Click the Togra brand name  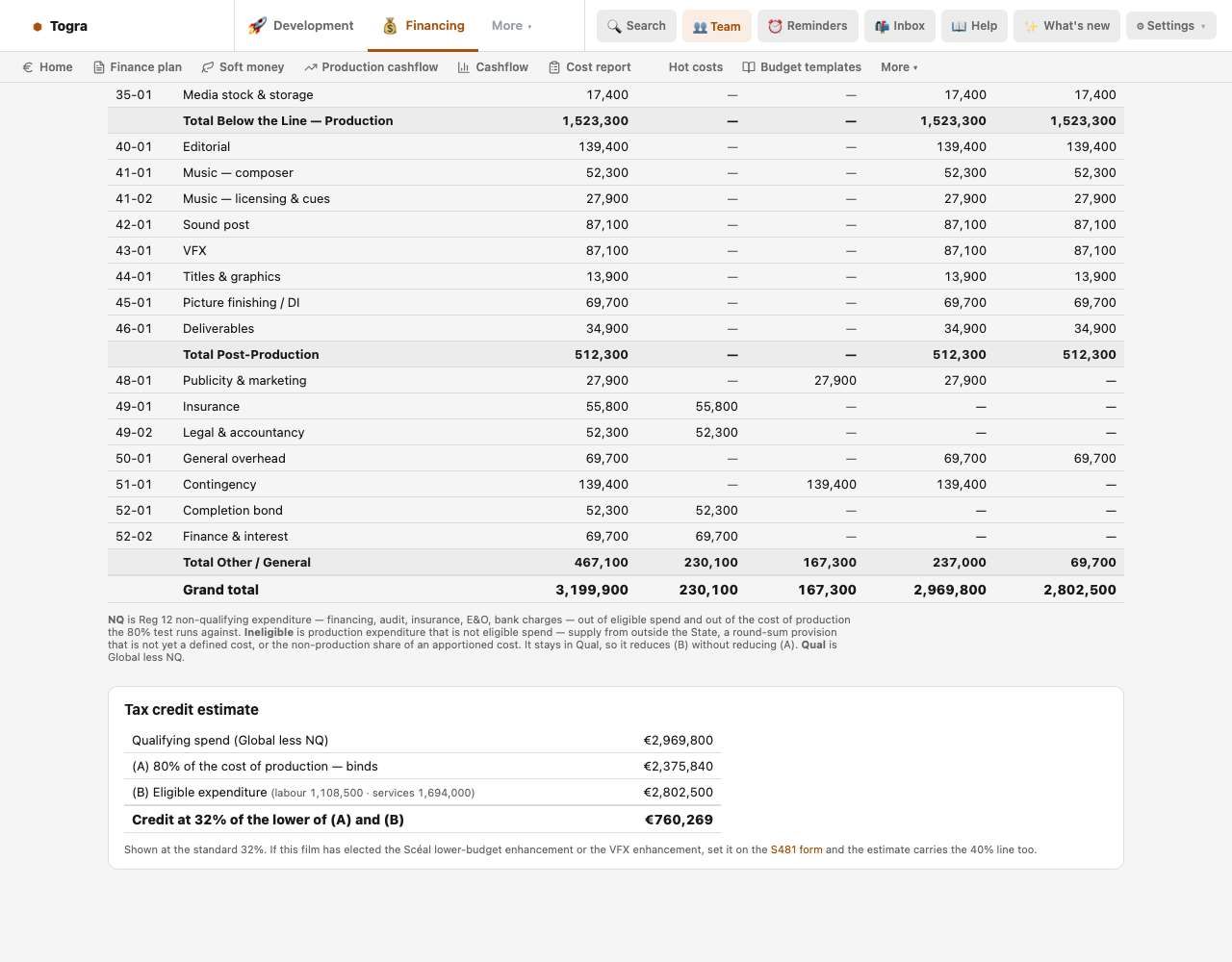tap(69, 27)
